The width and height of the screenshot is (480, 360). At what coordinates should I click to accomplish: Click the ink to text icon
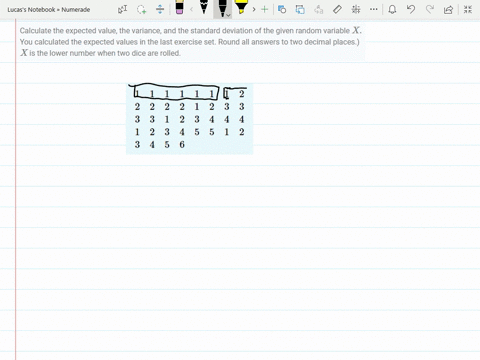click(x=319, y=9)
